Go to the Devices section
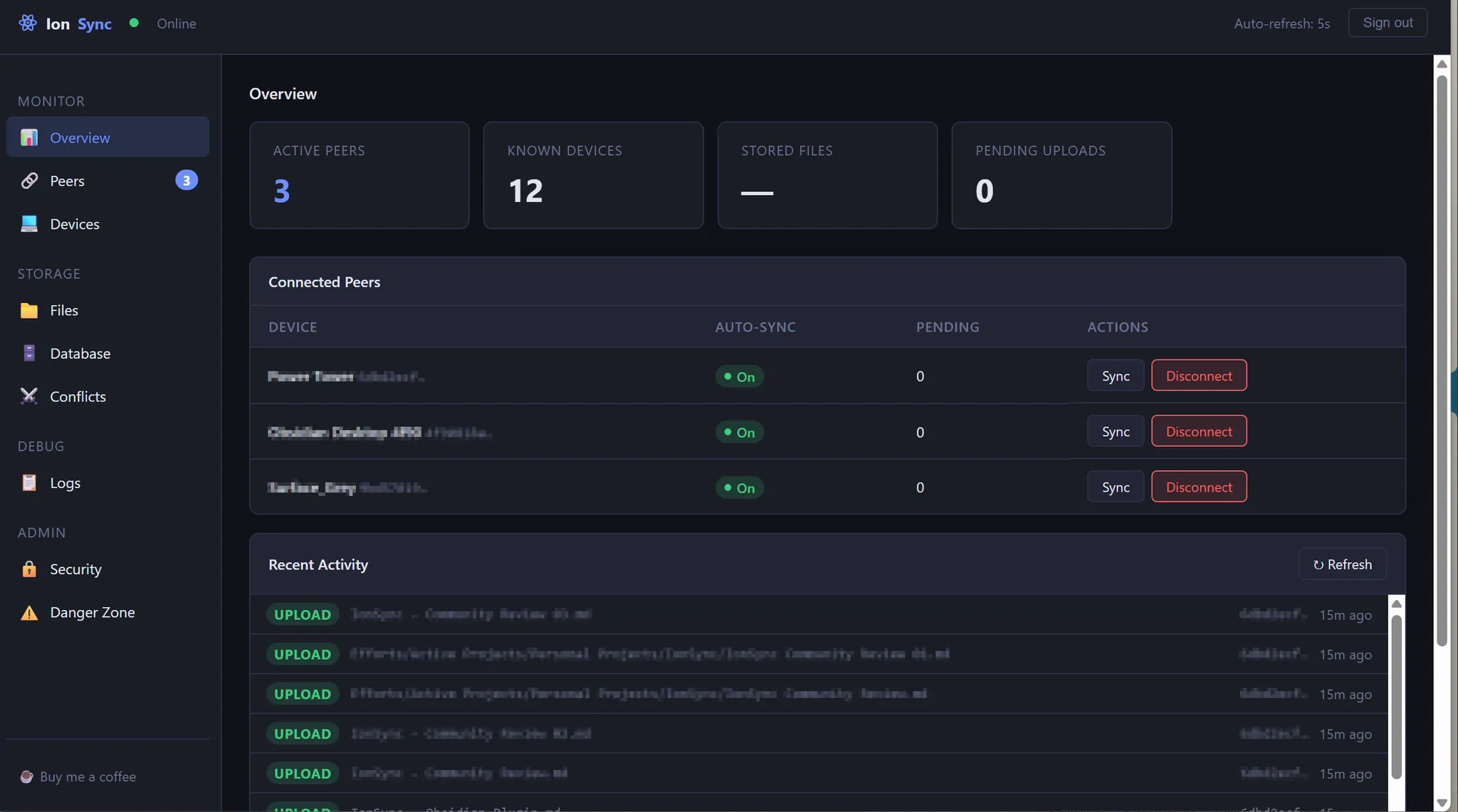This screenshot has width=1458, height=812. pos(107,223)
